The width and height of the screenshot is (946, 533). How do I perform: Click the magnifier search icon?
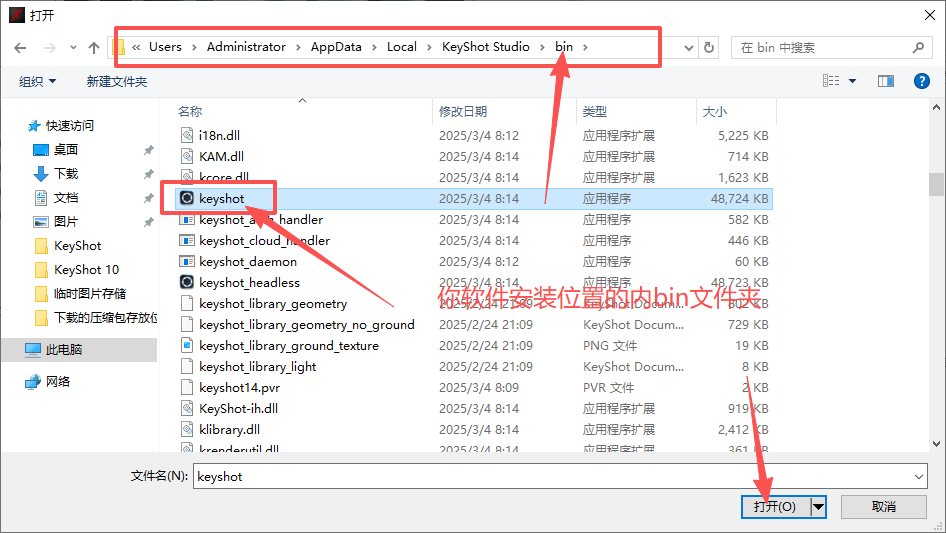[918, 47]
